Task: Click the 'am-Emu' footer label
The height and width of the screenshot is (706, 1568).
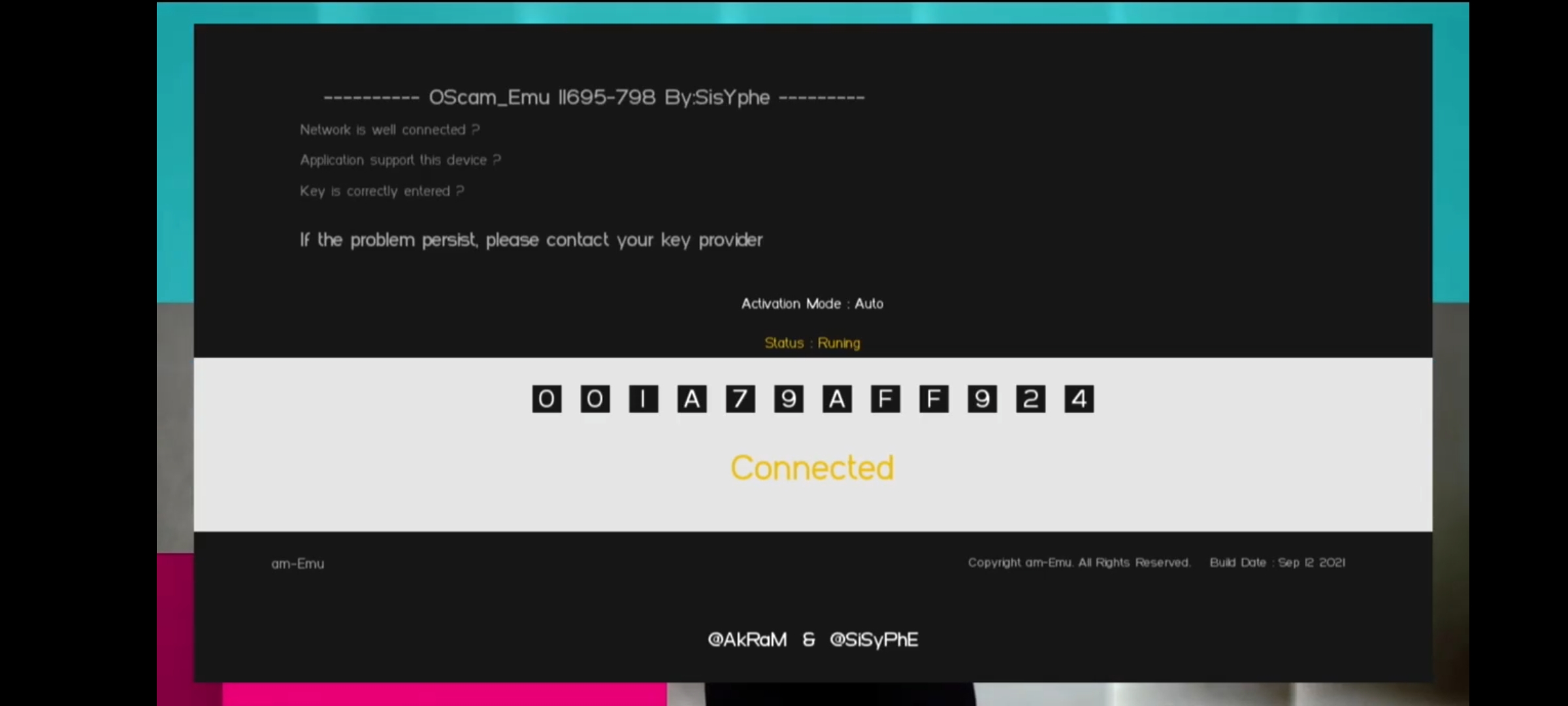Action: tap(298, 563)
